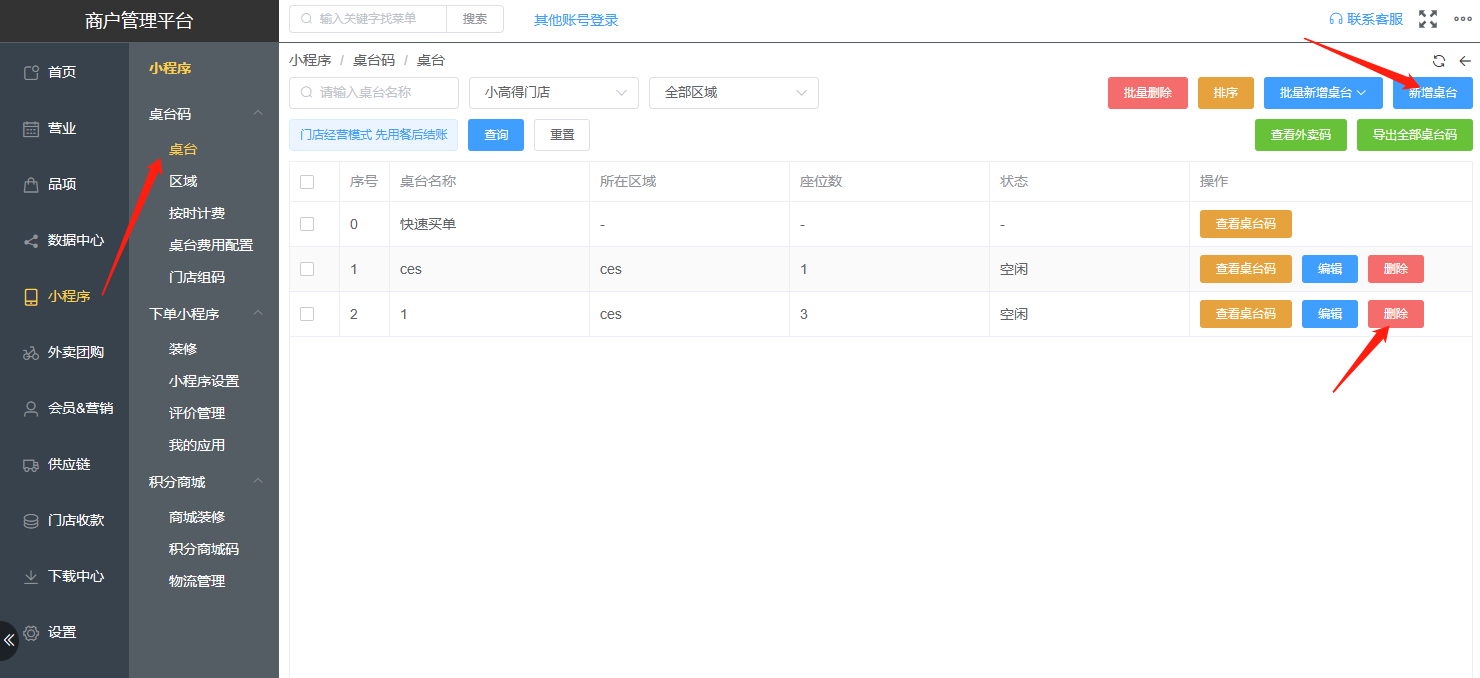Click the green 导出全部桌台码 button
The image size is (1480, 678).
tap(1415, 135)
